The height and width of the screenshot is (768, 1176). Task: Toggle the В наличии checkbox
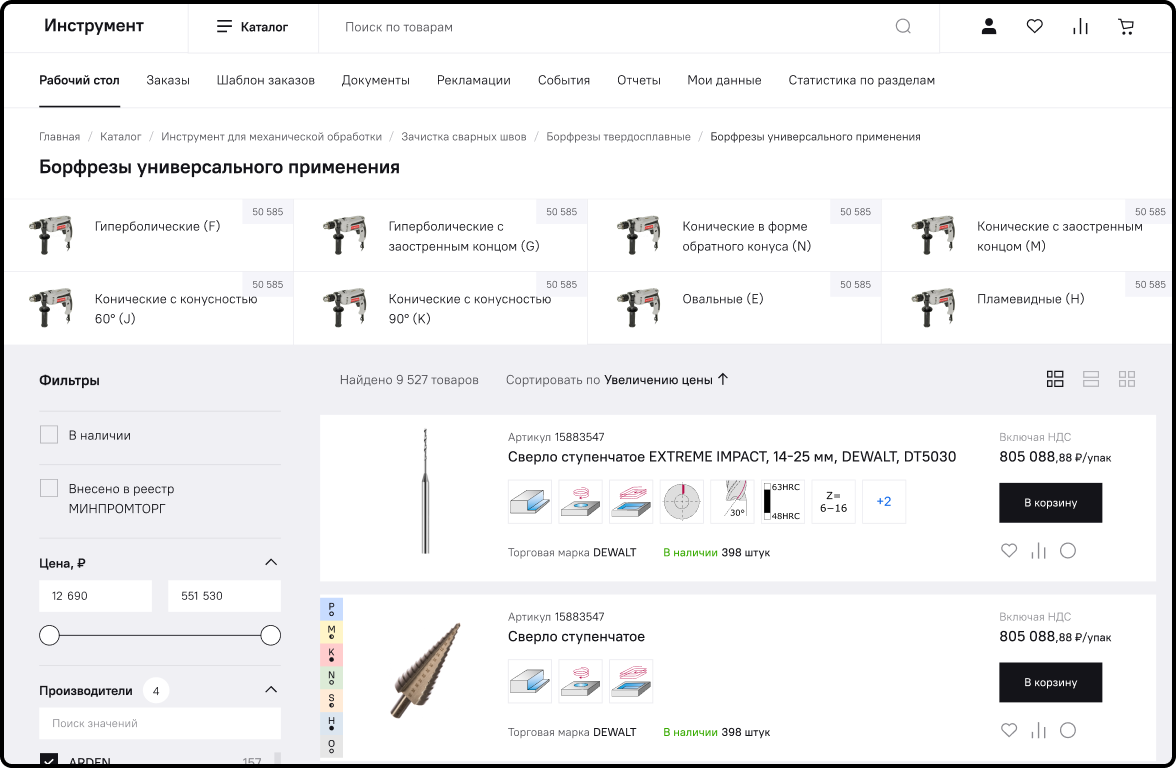pos(49,435)
